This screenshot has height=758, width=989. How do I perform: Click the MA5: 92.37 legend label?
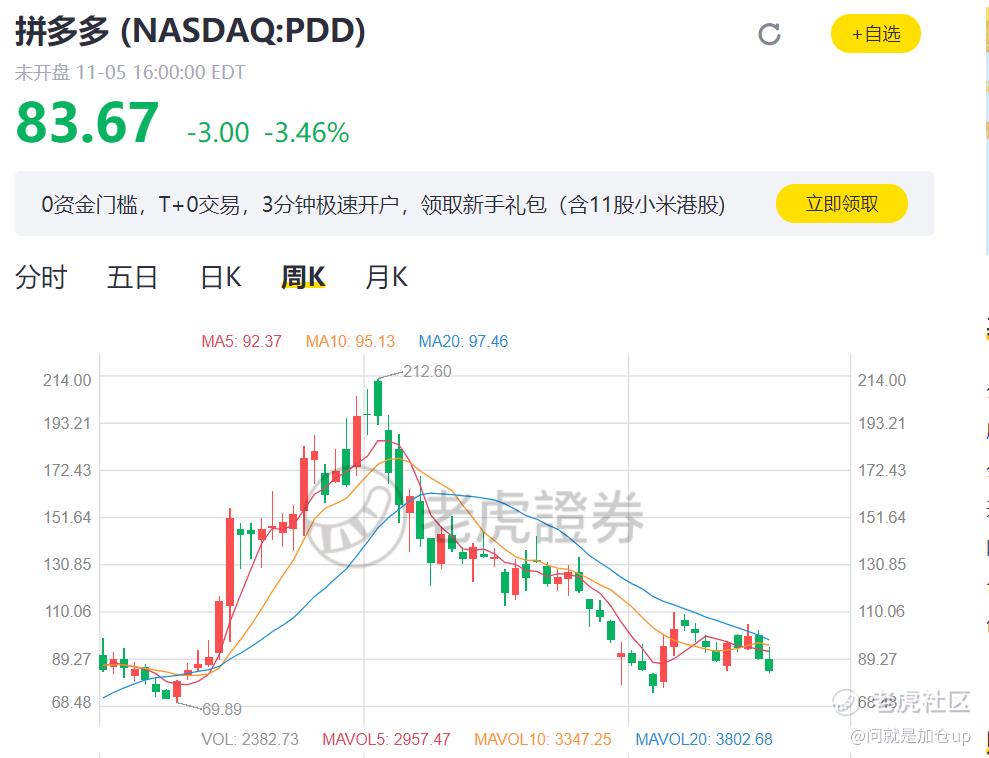[x=241, y=341]
